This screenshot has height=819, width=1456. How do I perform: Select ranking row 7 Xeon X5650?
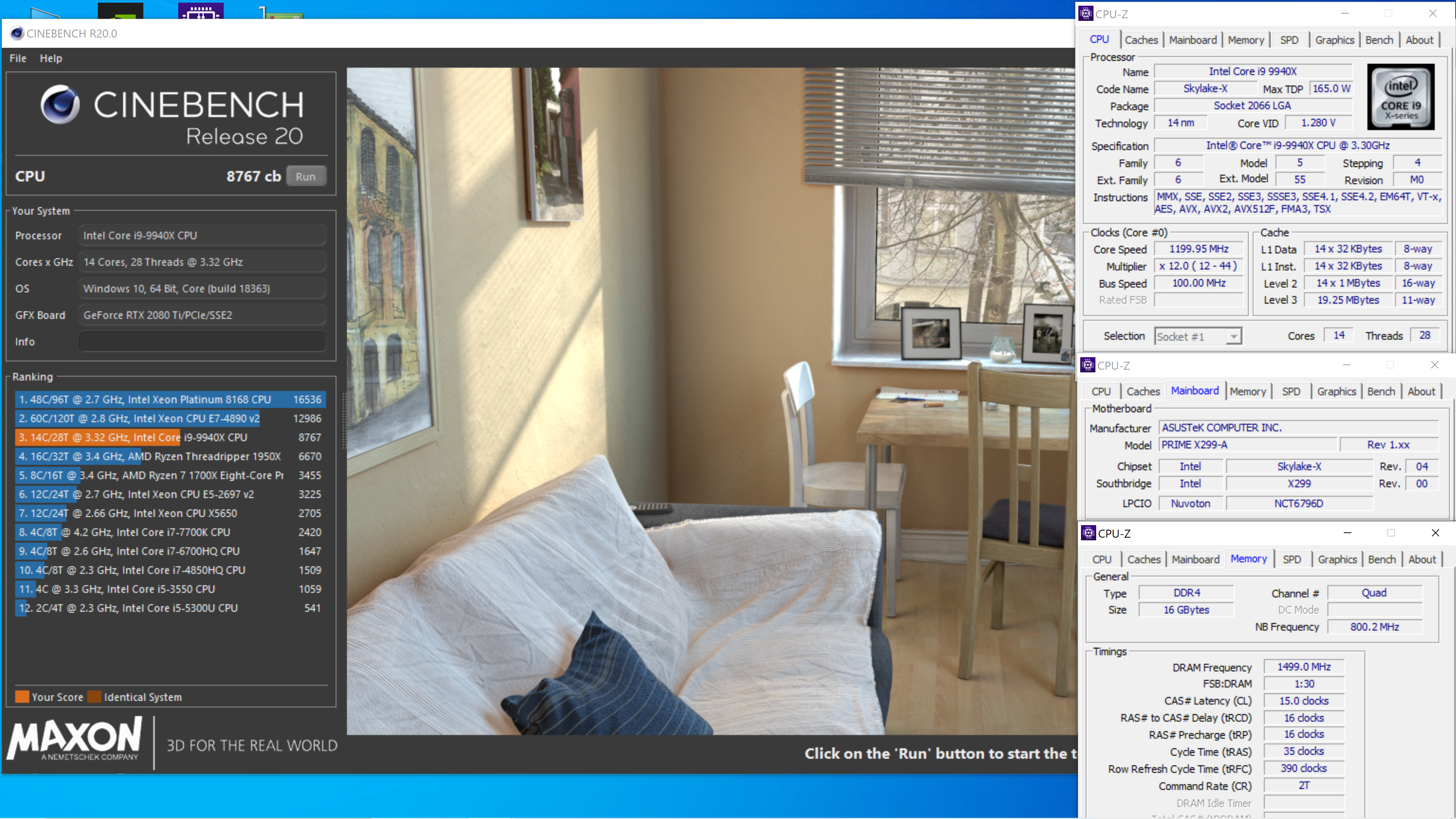(170, 513)
